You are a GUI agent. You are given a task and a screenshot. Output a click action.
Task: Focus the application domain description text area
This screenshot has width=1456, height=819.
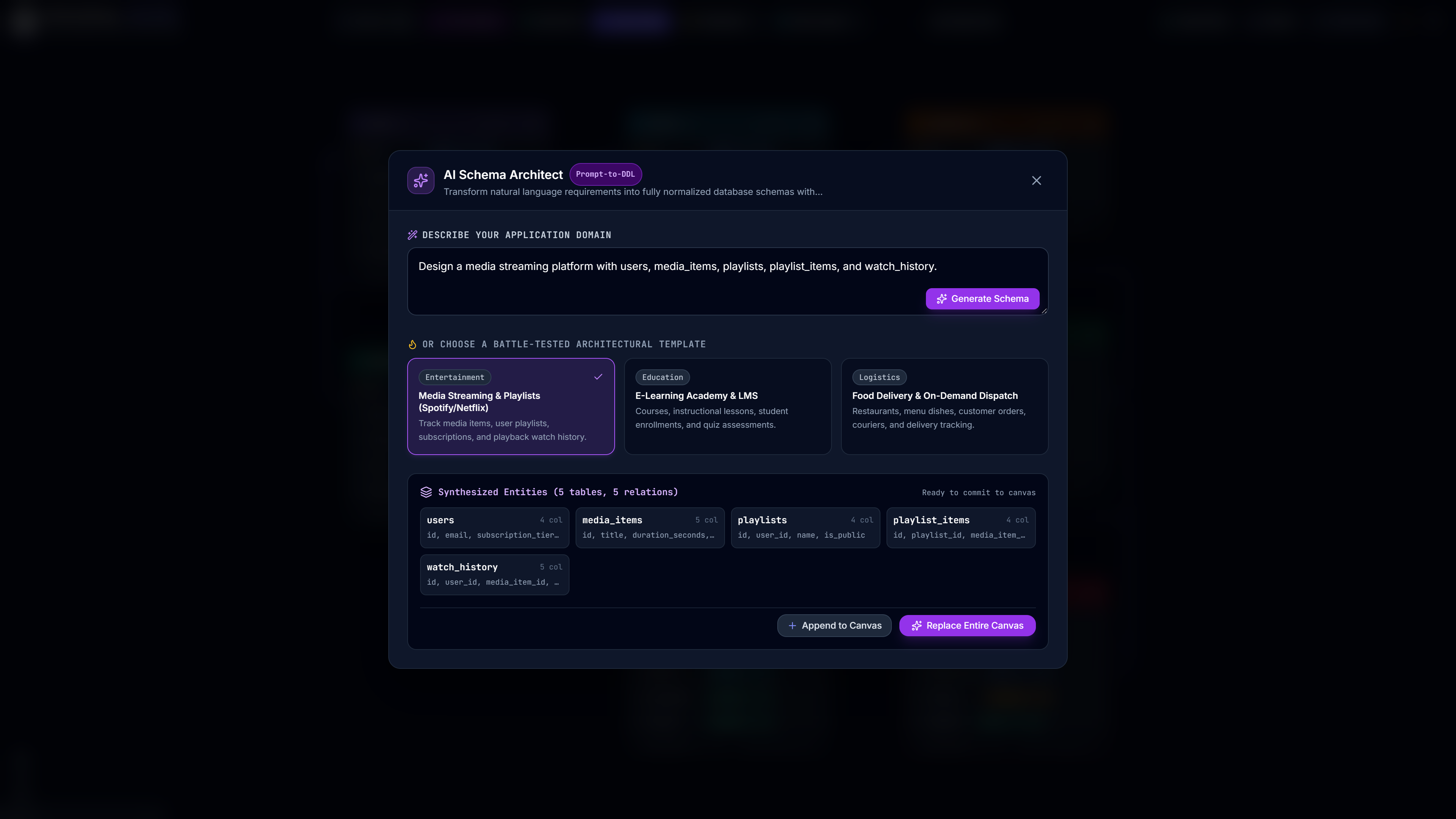coord(728,281)
